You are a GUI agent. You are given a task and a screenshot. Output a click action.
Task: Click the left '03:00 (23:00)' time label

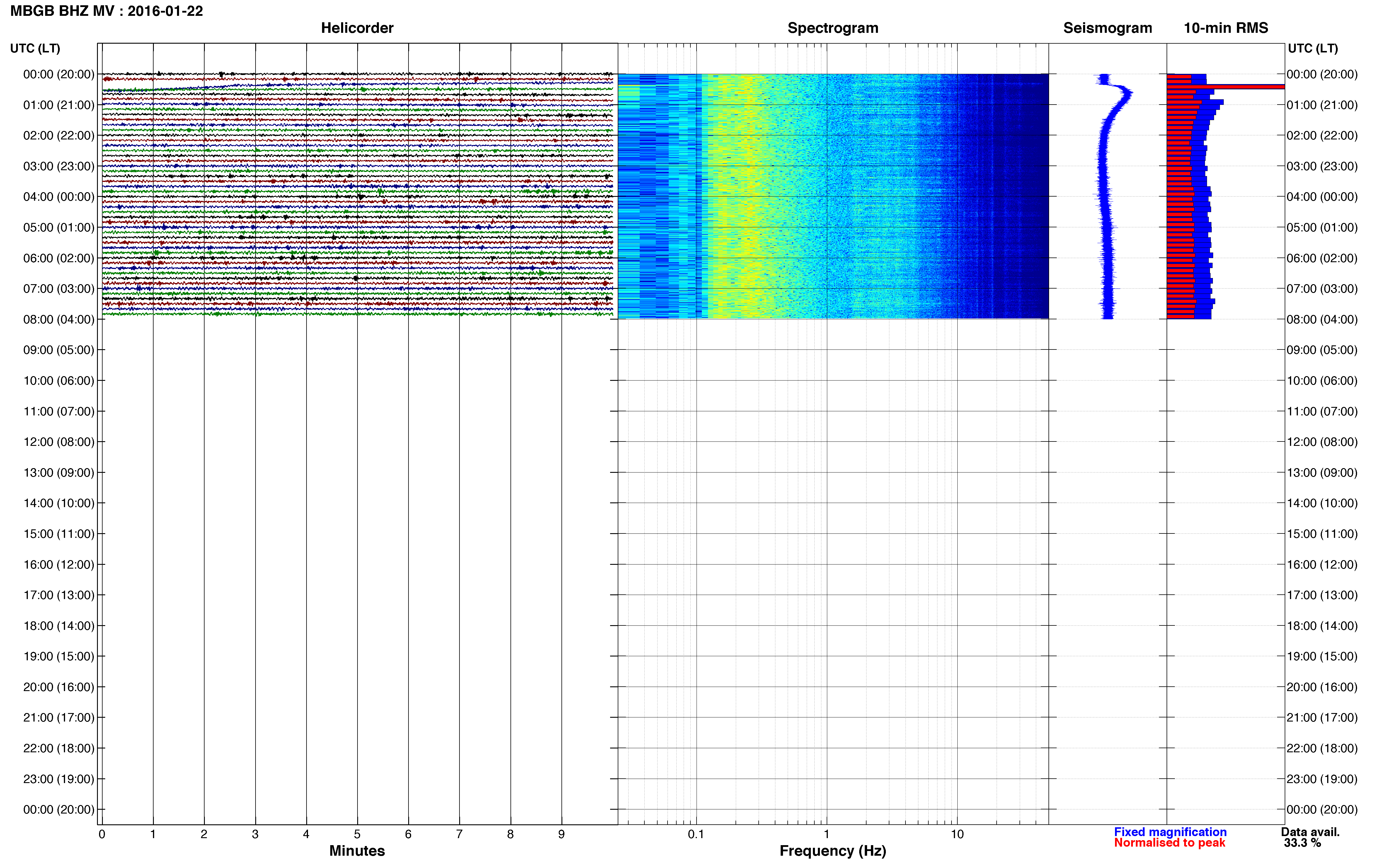(x=59, y=166)
